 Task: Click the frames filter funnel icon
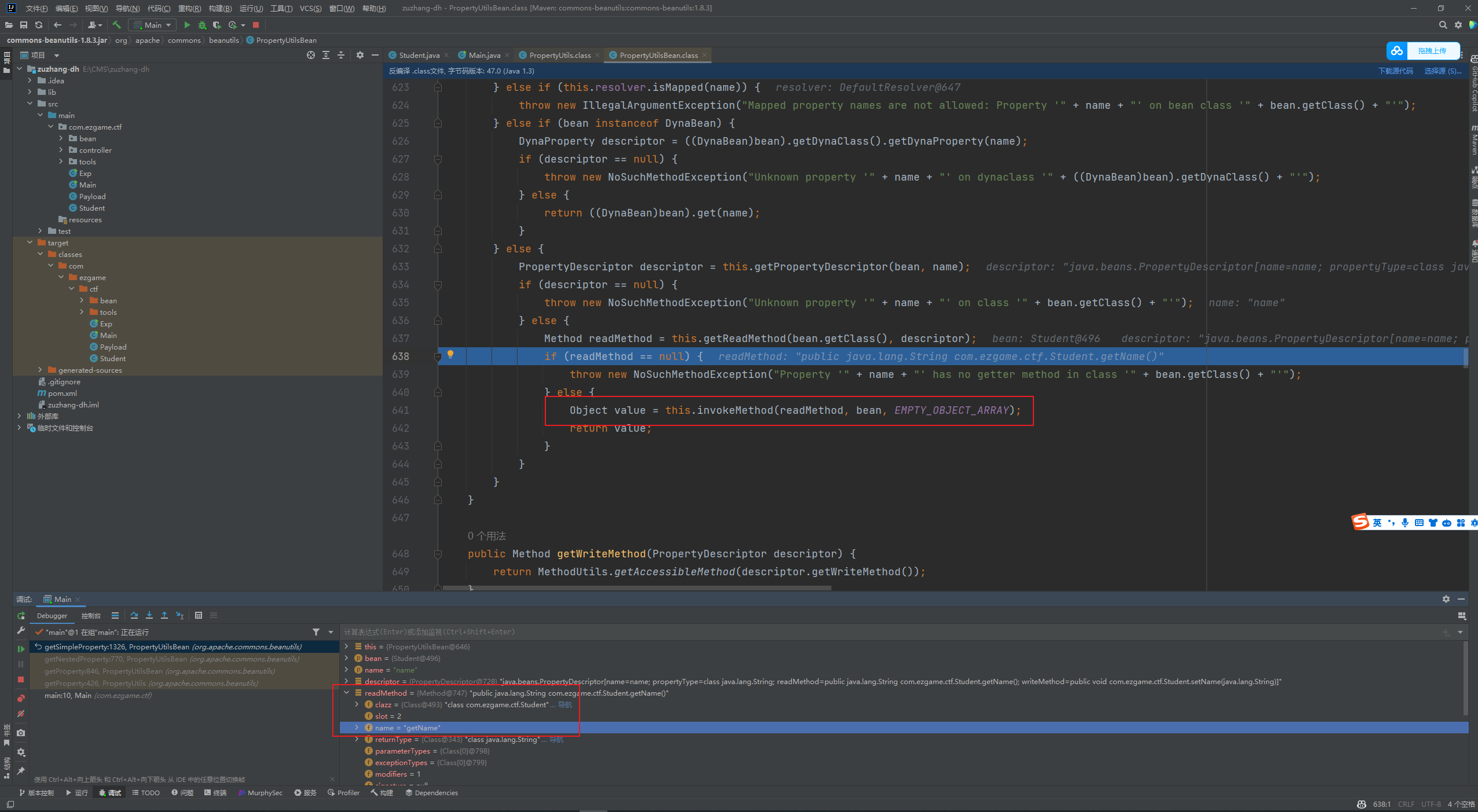(316, 632)
